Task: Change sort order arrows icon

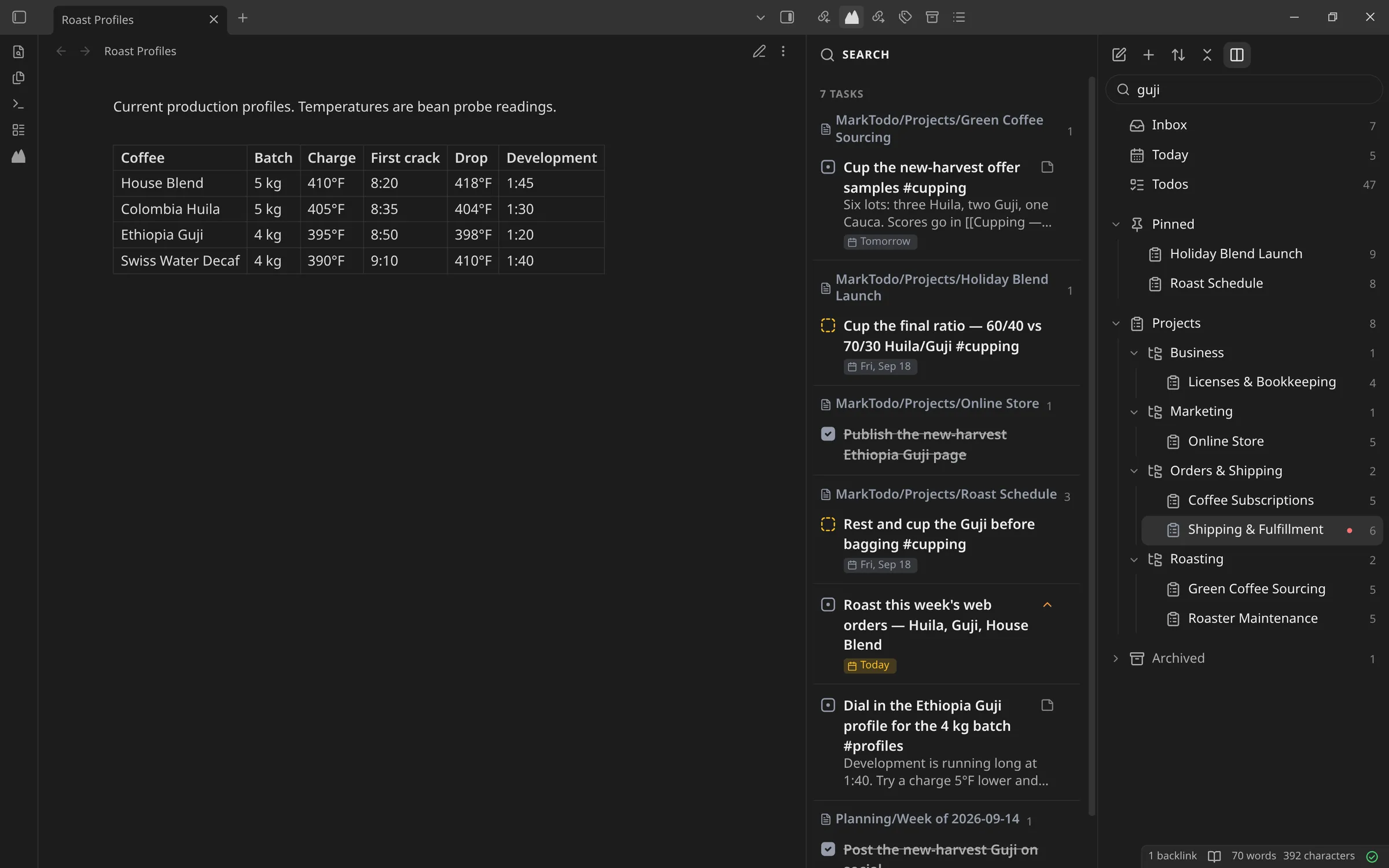Action: pos(1178,55)
